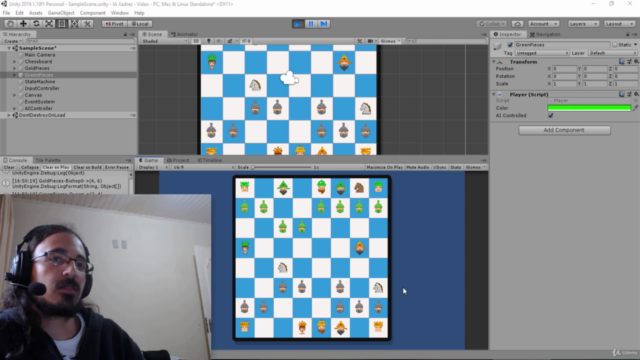Select the Rect Transform tool

[62, 24]
